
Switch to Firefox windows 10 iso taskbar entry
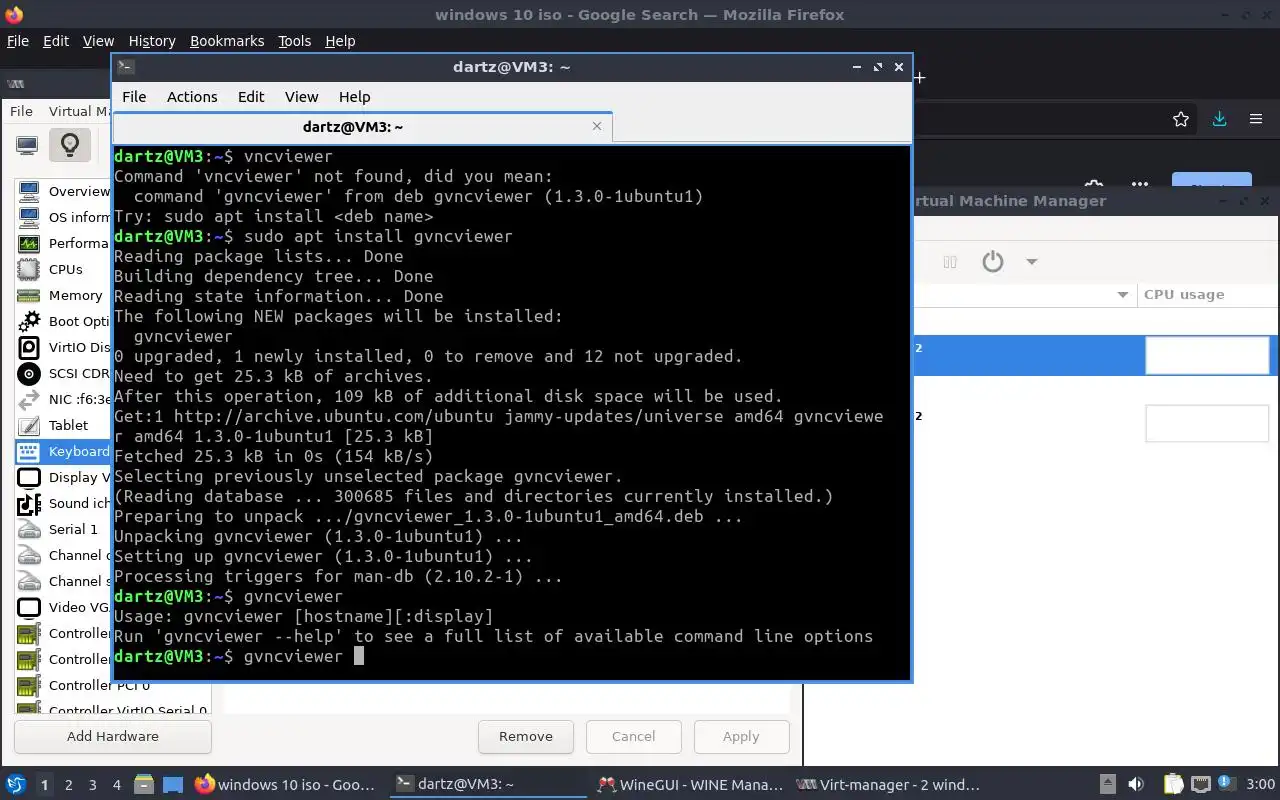(x=286, y=784)
